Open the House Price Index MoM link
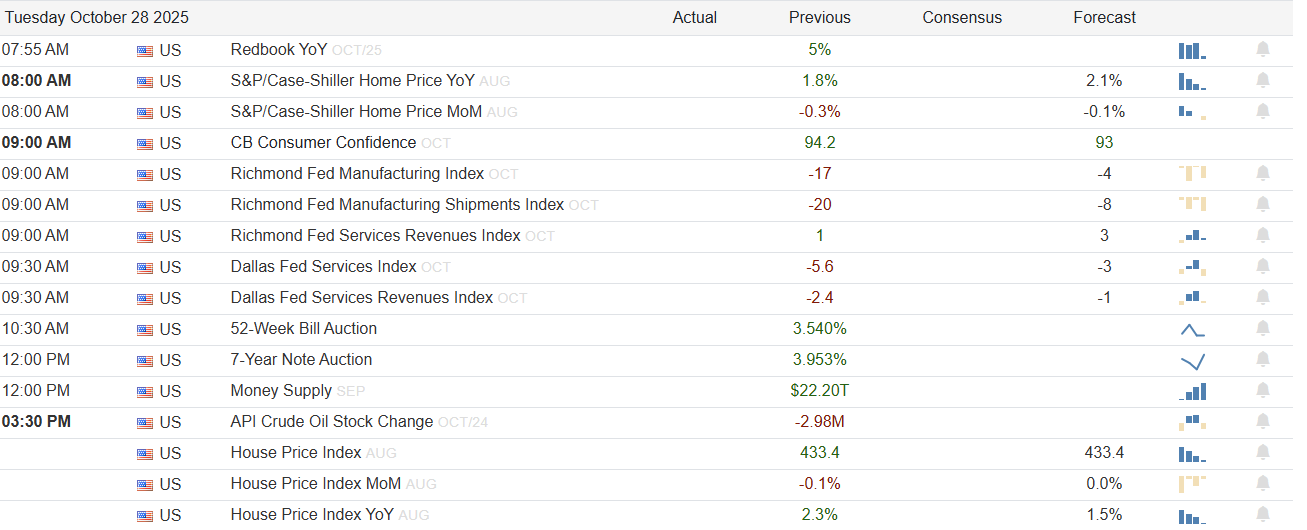1307x530 pixels. 315,484
